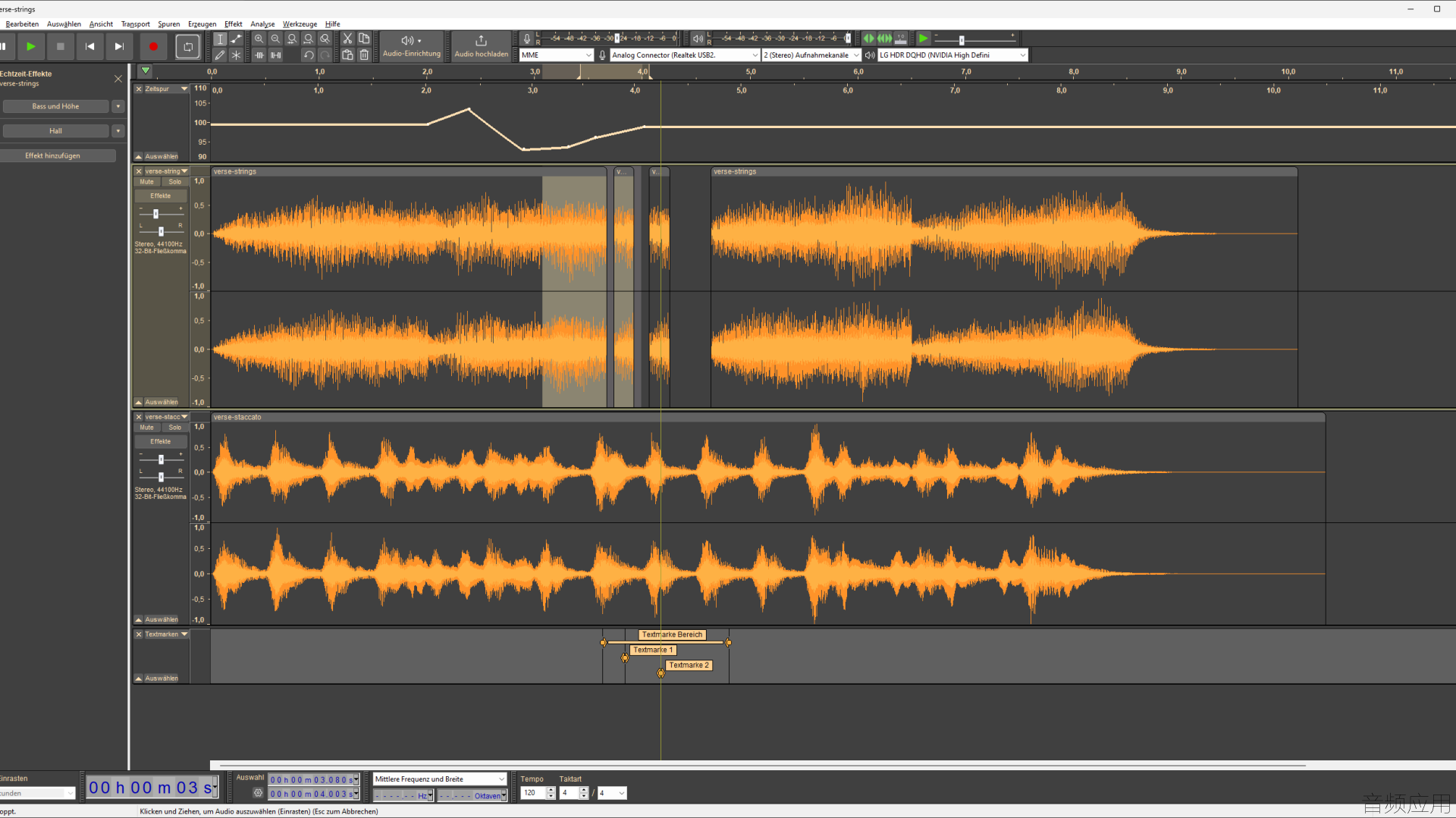Zoom out with the magnifier minus icon

click(276, 39)
